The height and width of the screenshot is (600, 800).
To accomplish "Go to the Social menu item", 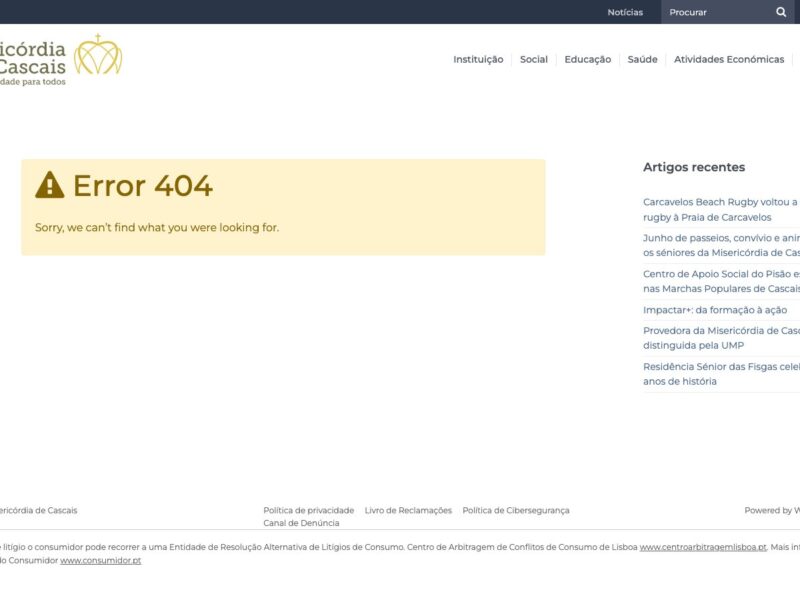I will tap(534, 59).
